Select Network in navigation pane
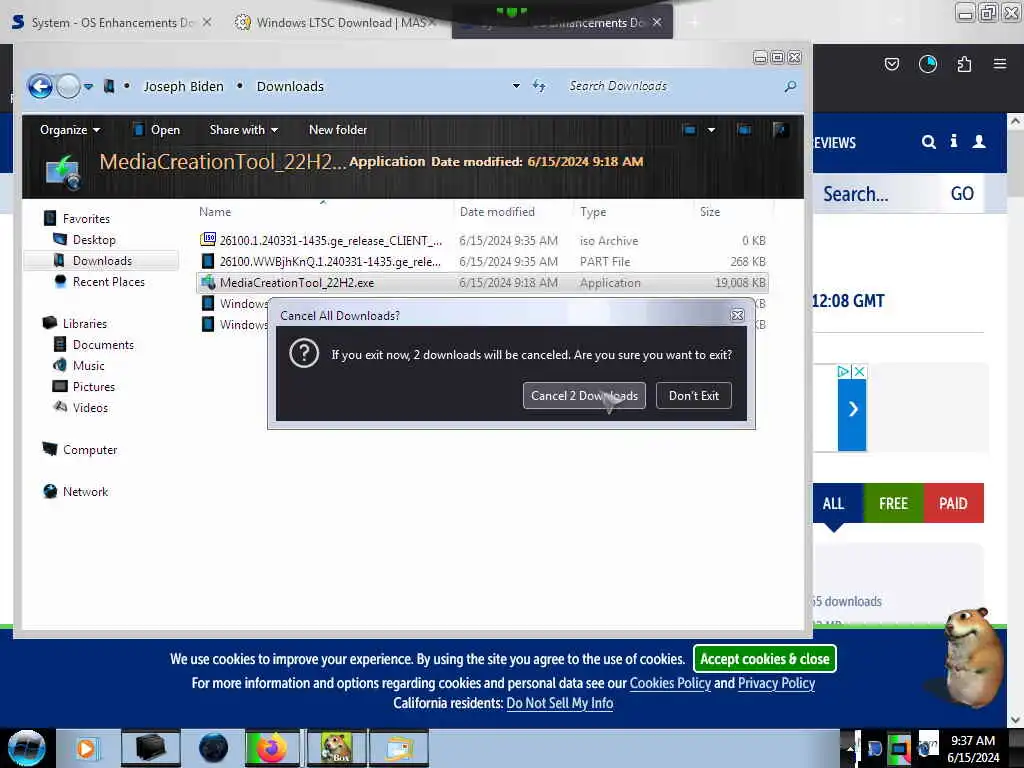 coord(86,492)
